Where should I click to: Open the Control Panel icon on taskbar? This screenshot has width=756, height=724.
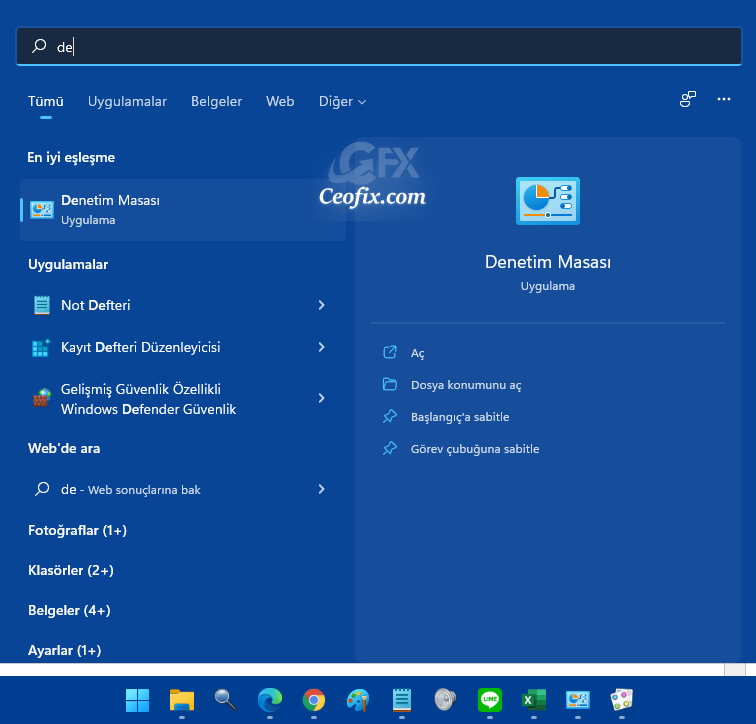click(x=578, y=700)
